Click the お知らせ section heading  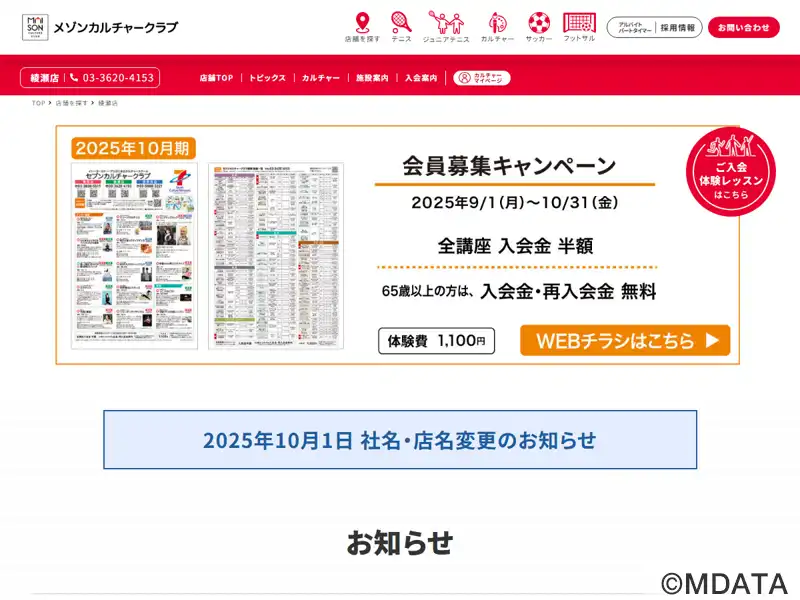[x=400, y=542]
